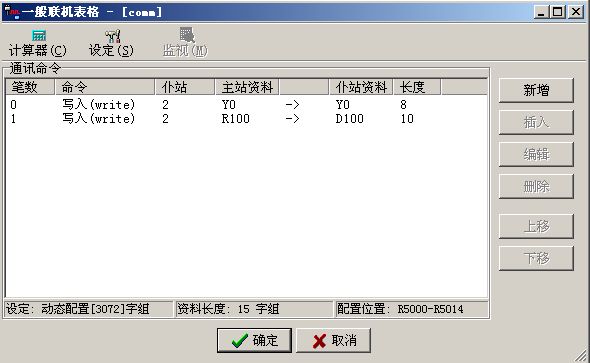Click the 下移 (Move down) button
Viewport: 590px width, 363px height.
(x=536, y=258)
